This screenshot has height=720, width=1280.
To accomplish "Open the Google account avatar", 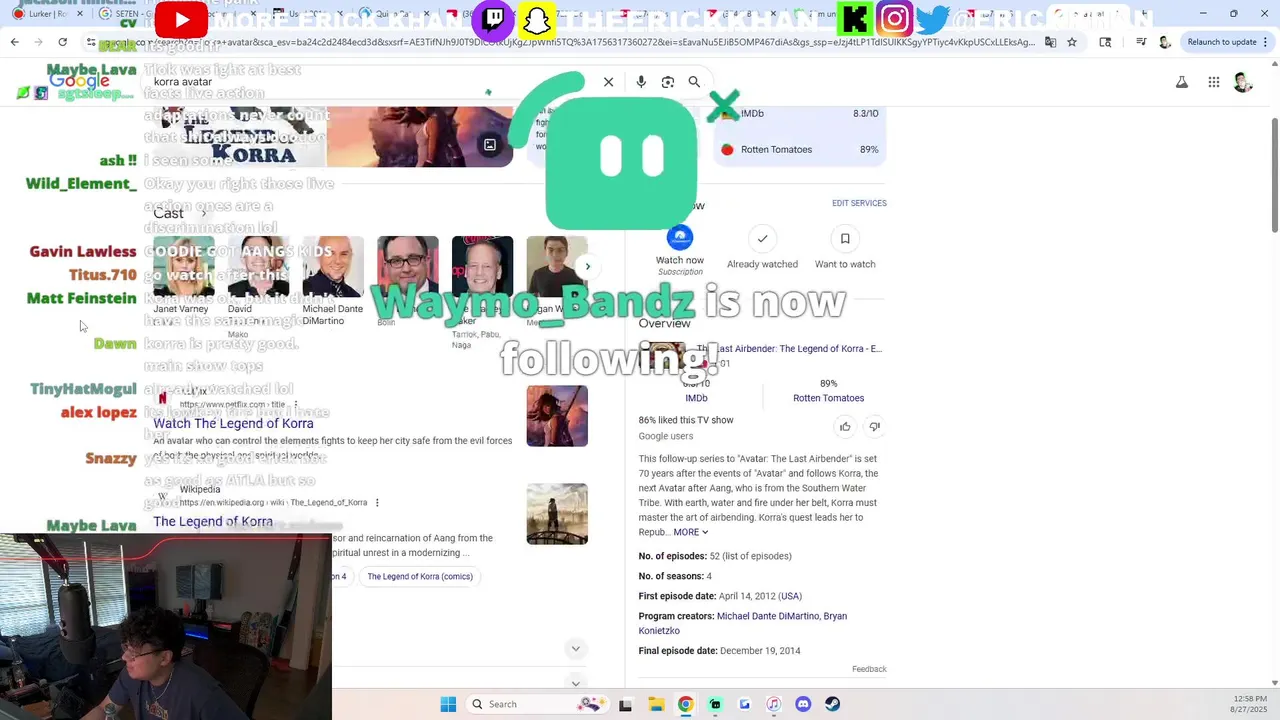I will (1243, 82).
